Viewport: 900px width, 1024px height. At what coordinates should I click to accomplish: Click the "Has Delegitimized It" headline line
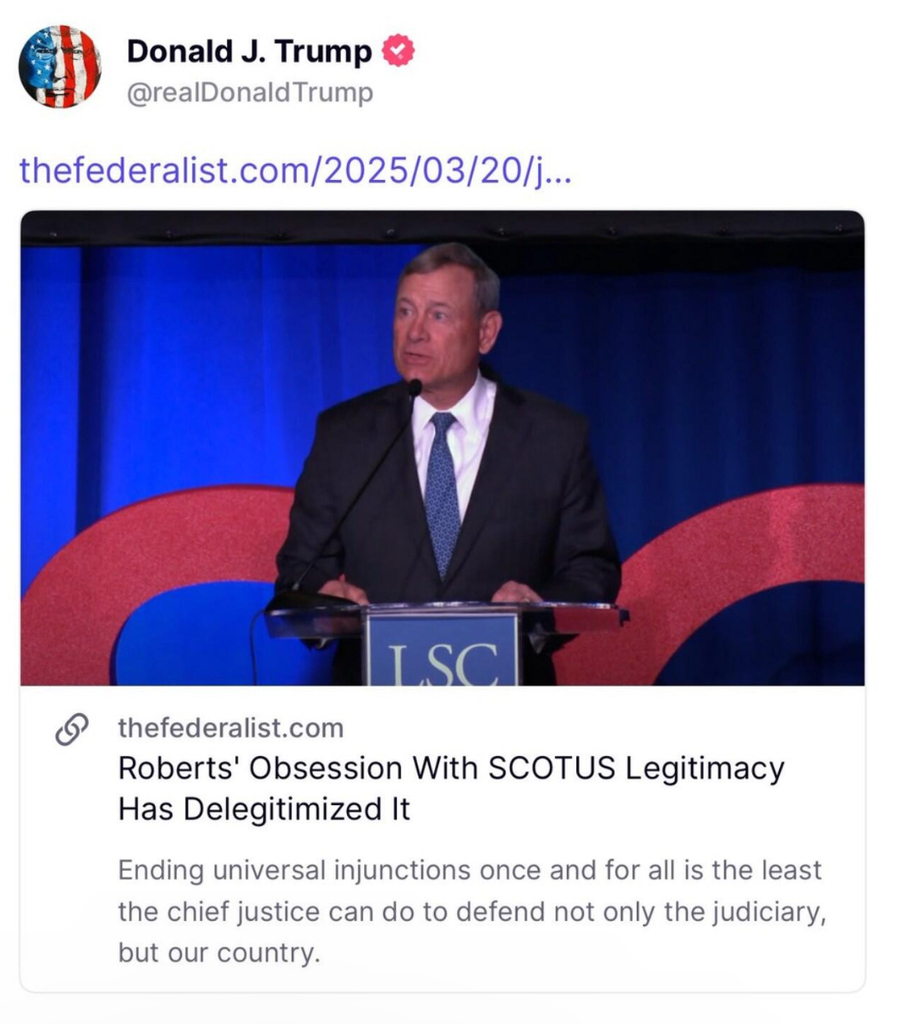[264, 809]
